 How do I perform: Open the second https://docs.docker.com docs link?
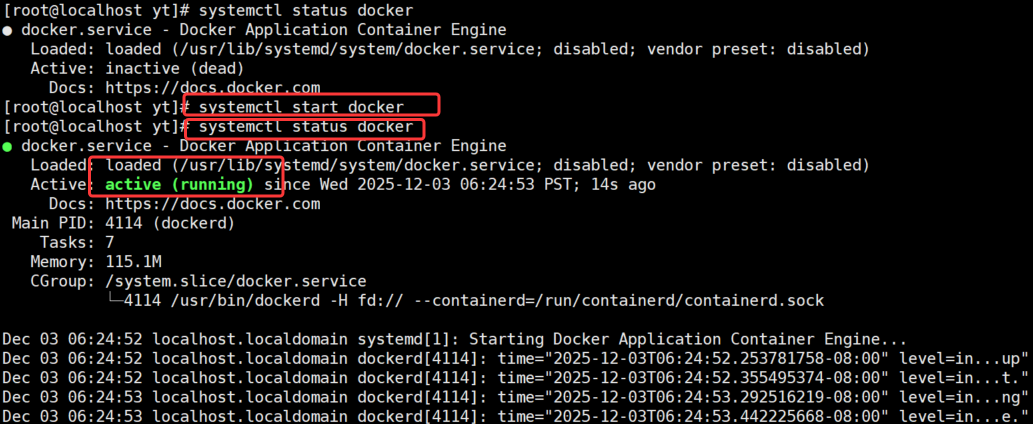213,204
